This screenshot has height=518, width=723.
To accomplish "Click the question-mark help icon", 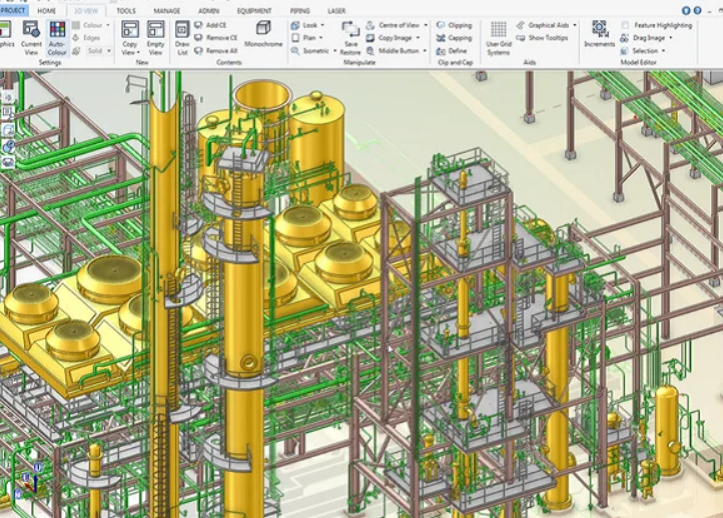I will [x=698, y=10].
